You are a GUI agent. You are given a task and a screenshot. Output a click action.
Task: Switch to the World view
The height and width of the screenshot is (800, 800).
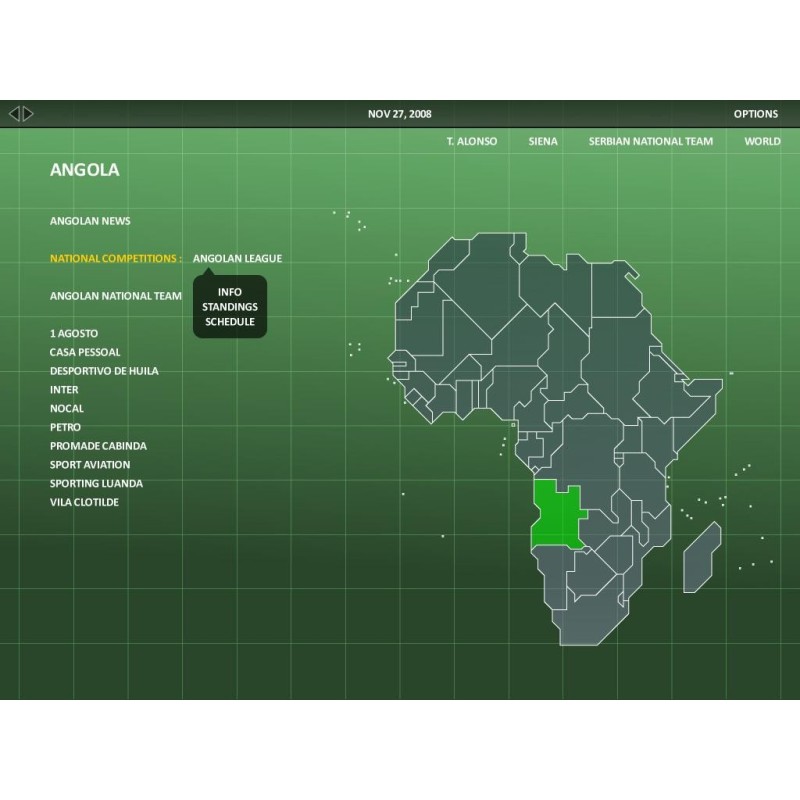point(762,141)
